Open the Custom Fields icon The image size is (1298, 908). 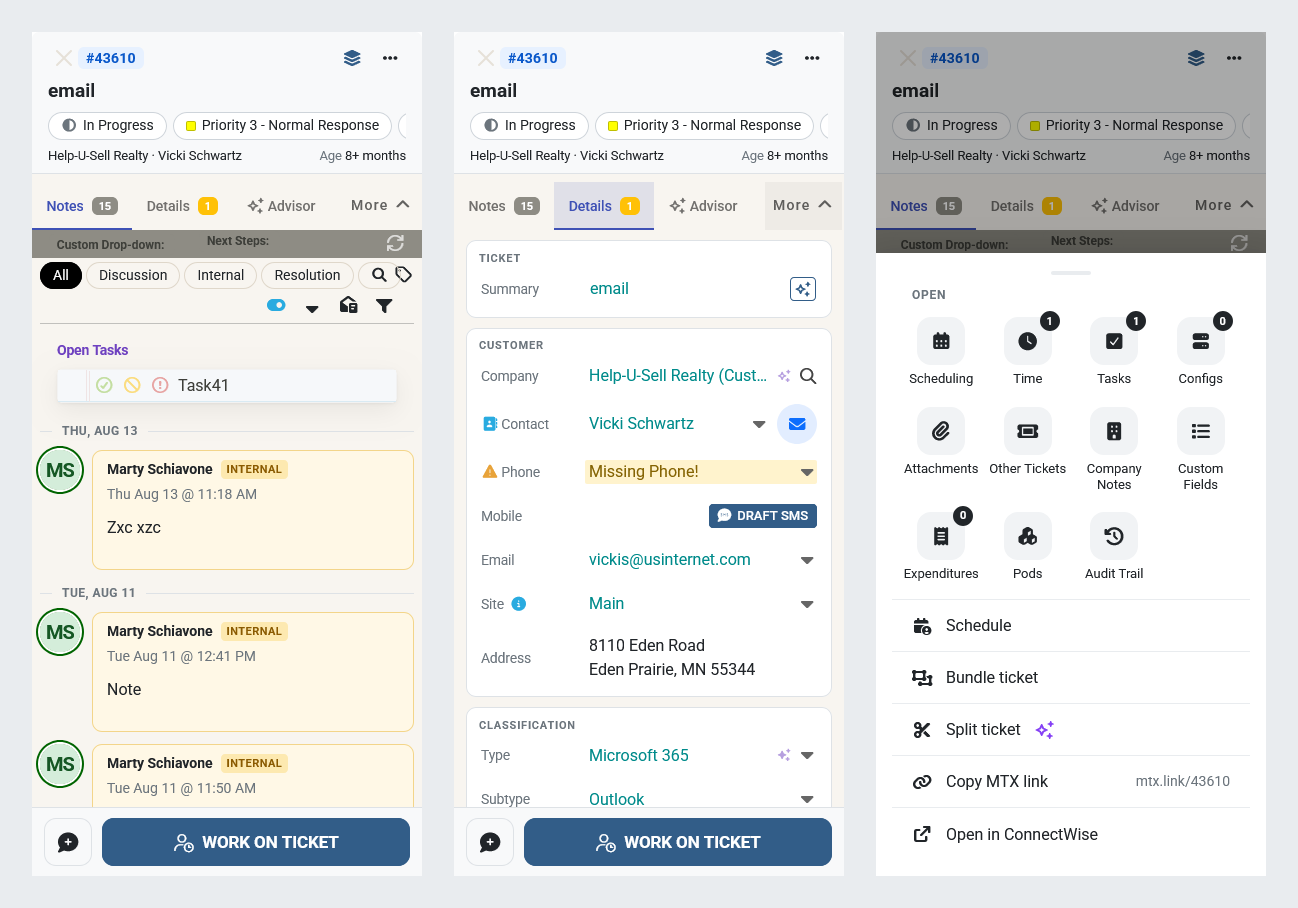pyautogui.click(x=1201, y=431)
